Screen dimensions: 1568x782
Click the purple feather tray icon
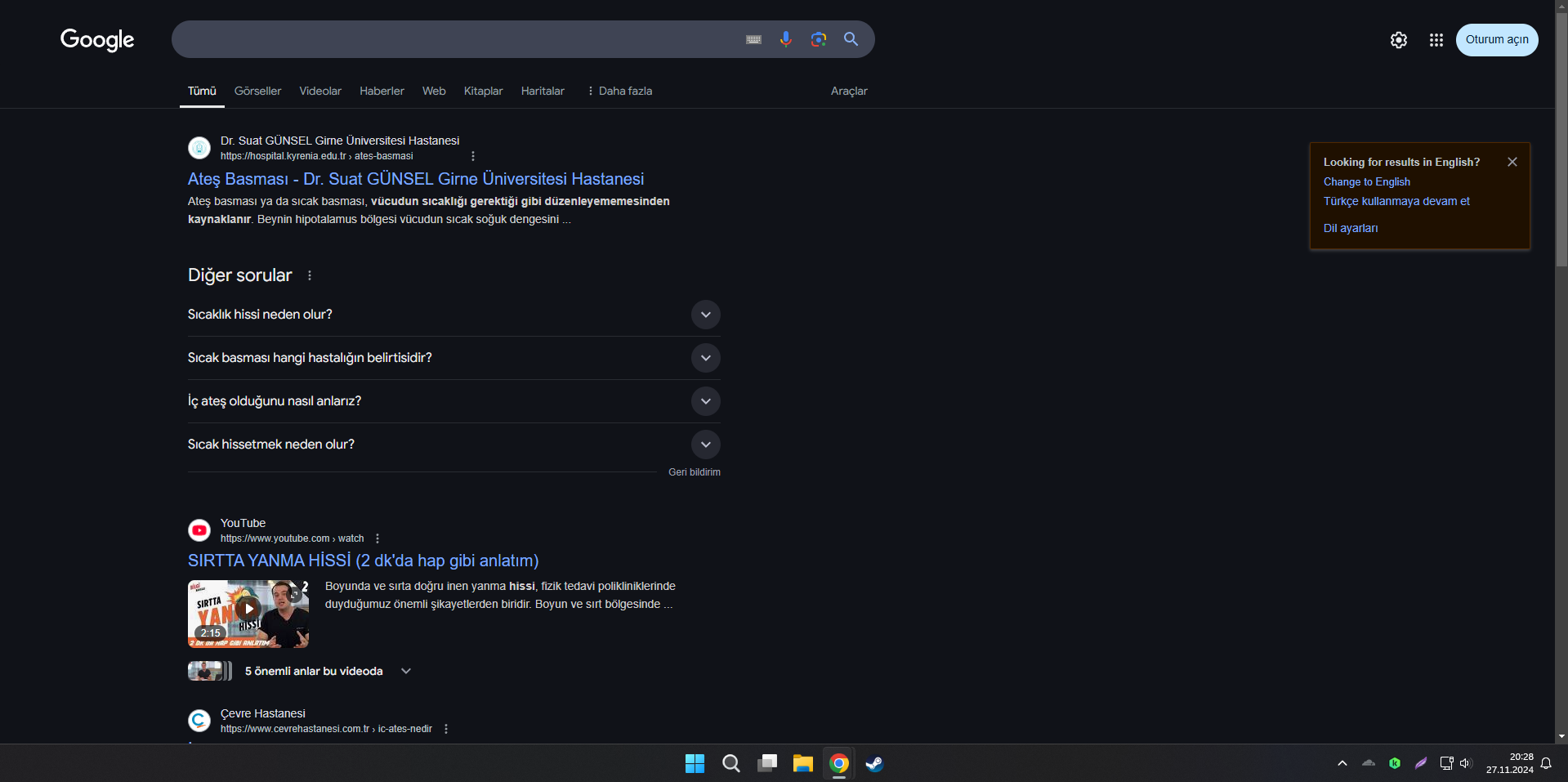pos(1421,763)
